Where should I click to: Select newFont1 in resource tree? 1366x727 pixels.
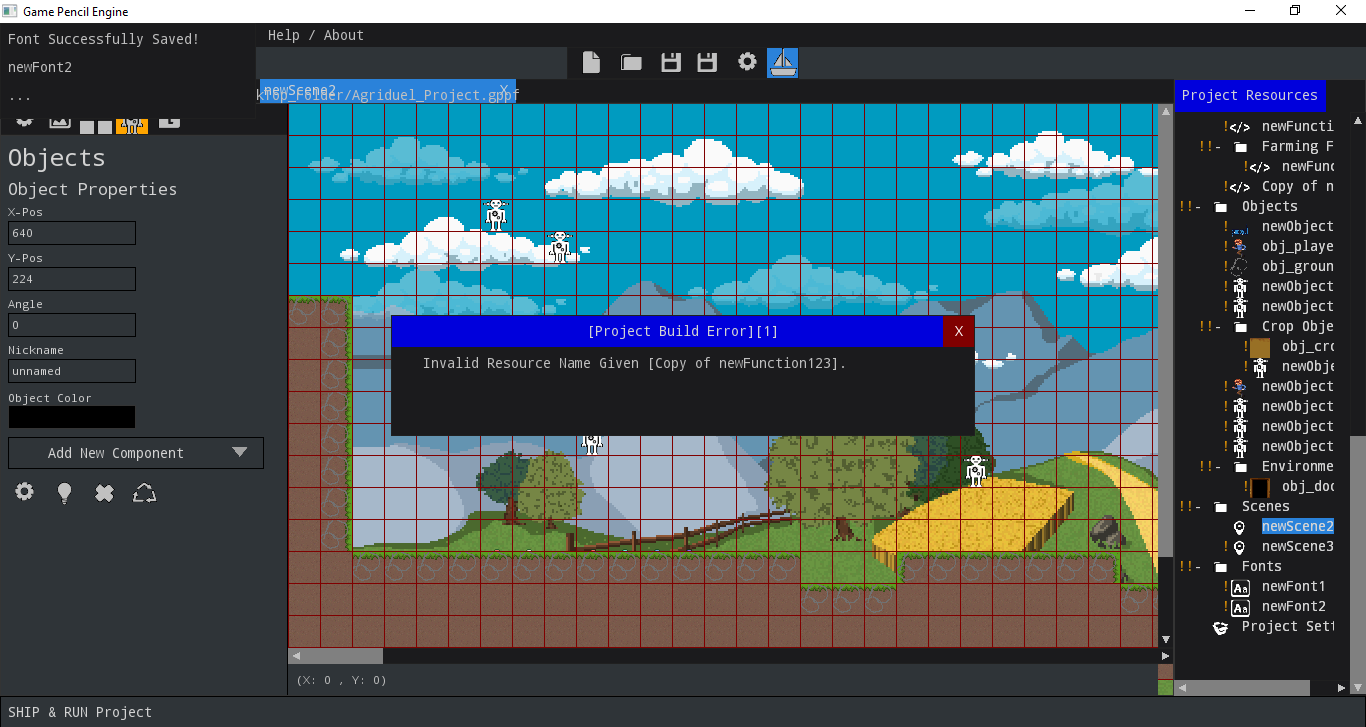1293,587
